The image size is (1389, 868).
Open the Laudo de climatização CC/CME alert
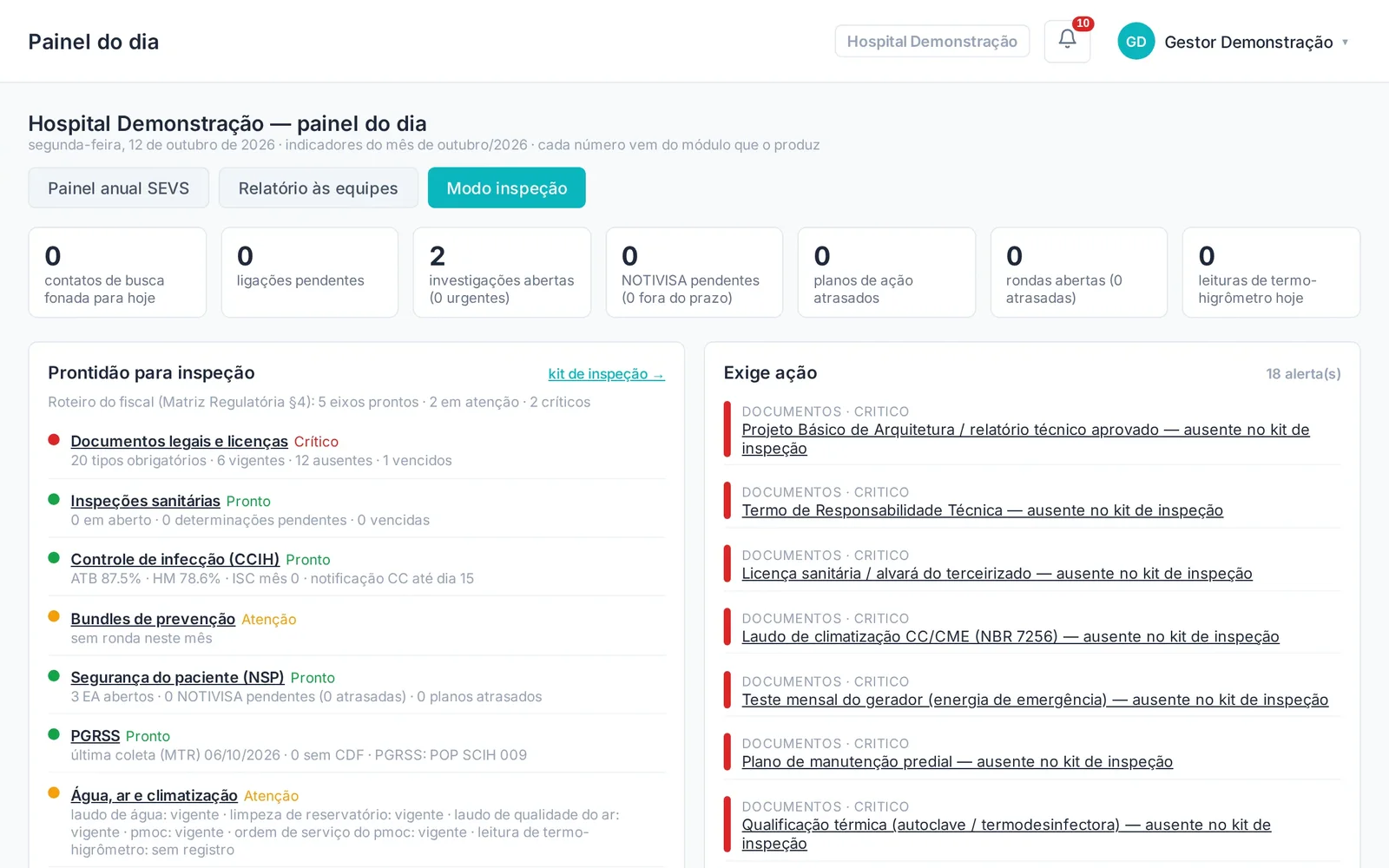click(1010, 637)
